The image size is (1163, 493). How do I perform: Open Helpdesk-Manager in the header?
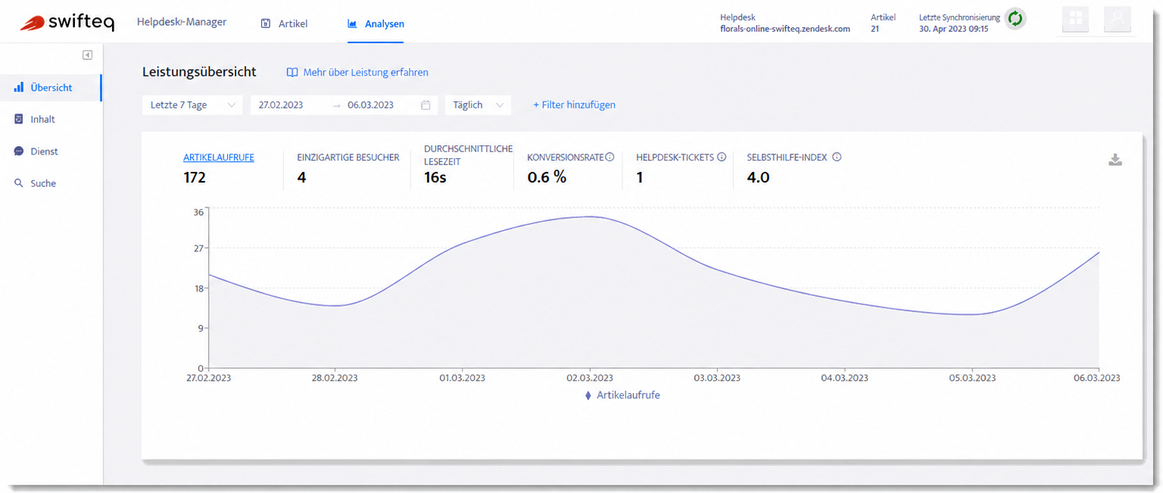(182, 22)
